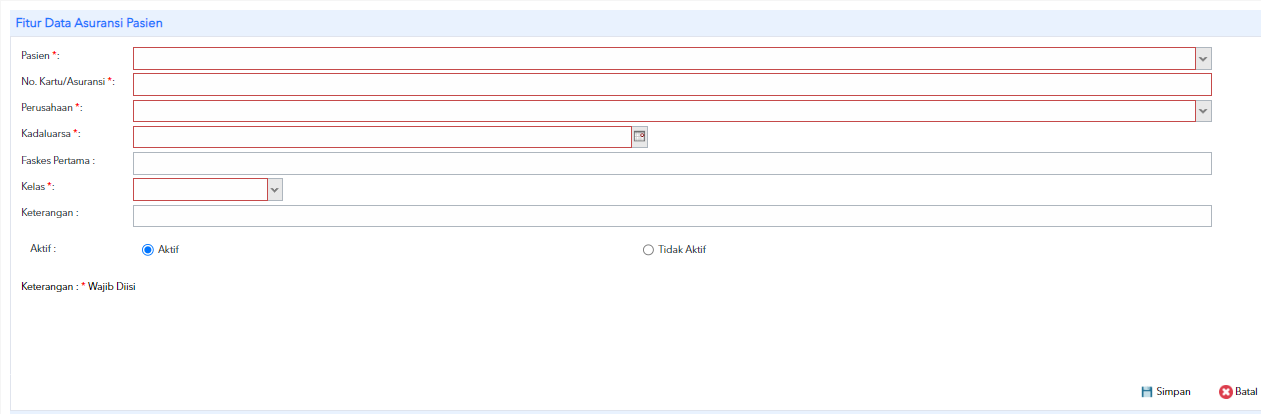This screenshot has height=414, width=1261.
Task: Expand the Pasien dropdown arrow
Action: tap(1203, 59)
